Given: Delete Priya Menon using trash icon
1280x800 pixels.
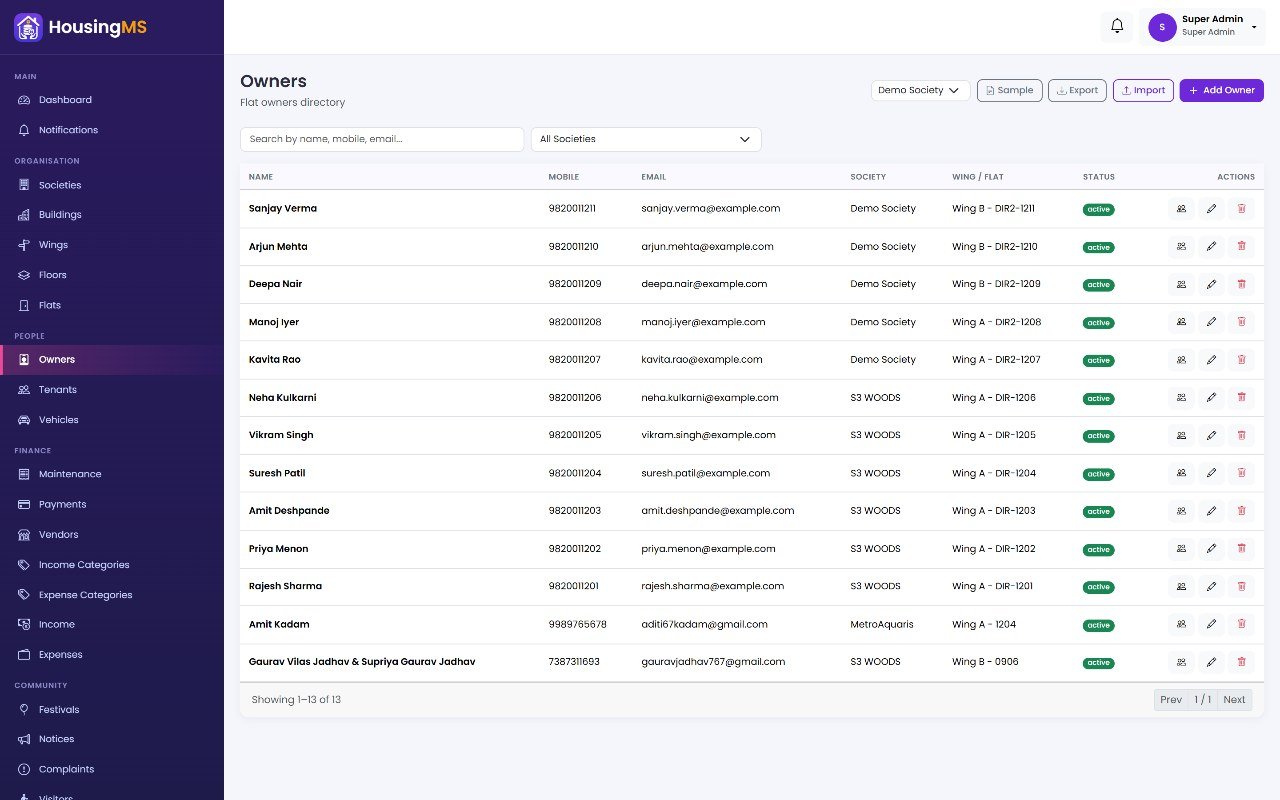Looking at the screenshot, I should tap(1241, 549).
